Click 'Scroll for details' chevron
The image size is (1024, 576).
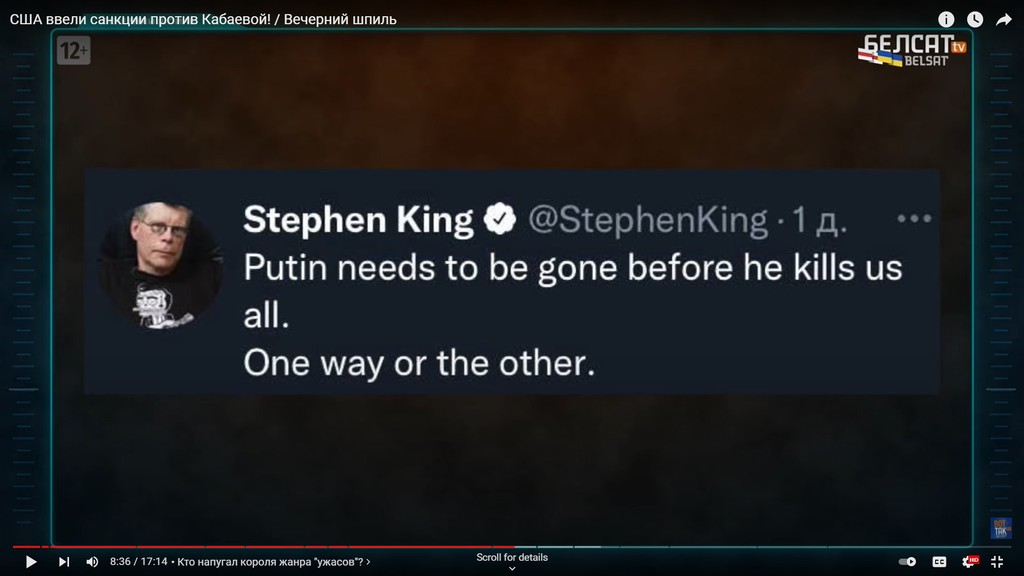point(512,568)
